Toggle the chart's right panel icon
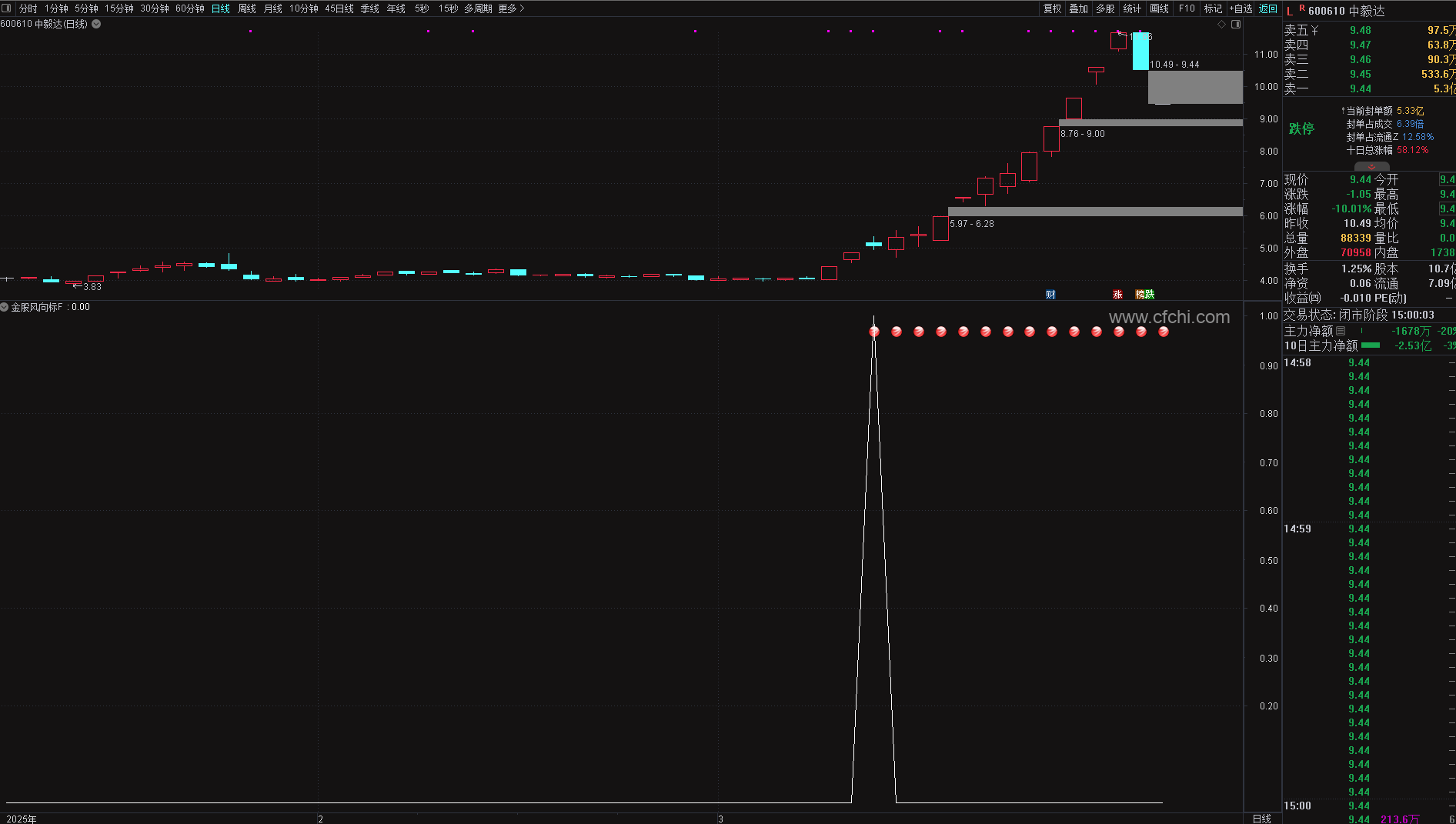 (x=1236, y=25)
